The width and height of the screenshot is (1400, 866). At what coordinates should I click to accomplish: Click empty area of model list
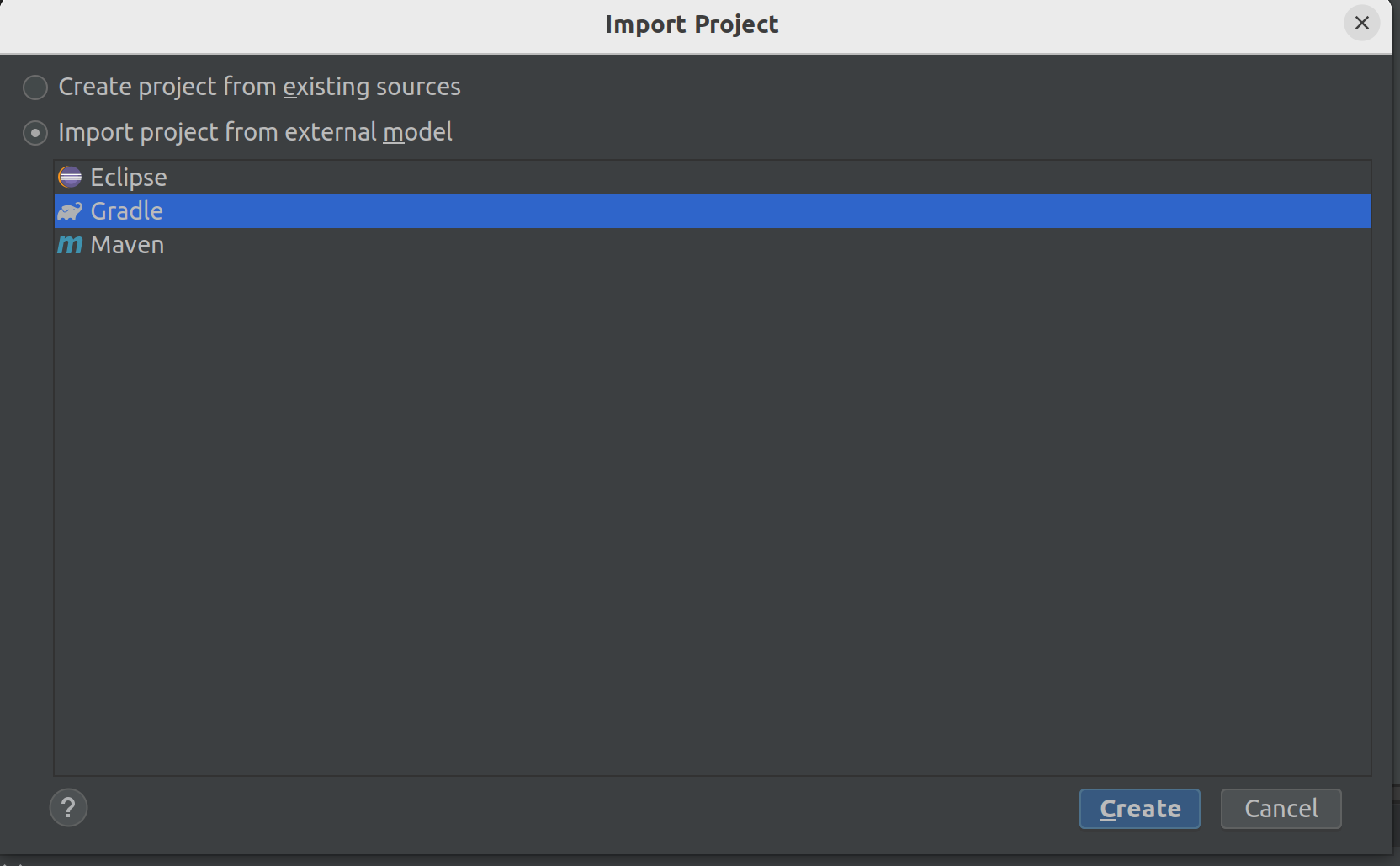712,518
